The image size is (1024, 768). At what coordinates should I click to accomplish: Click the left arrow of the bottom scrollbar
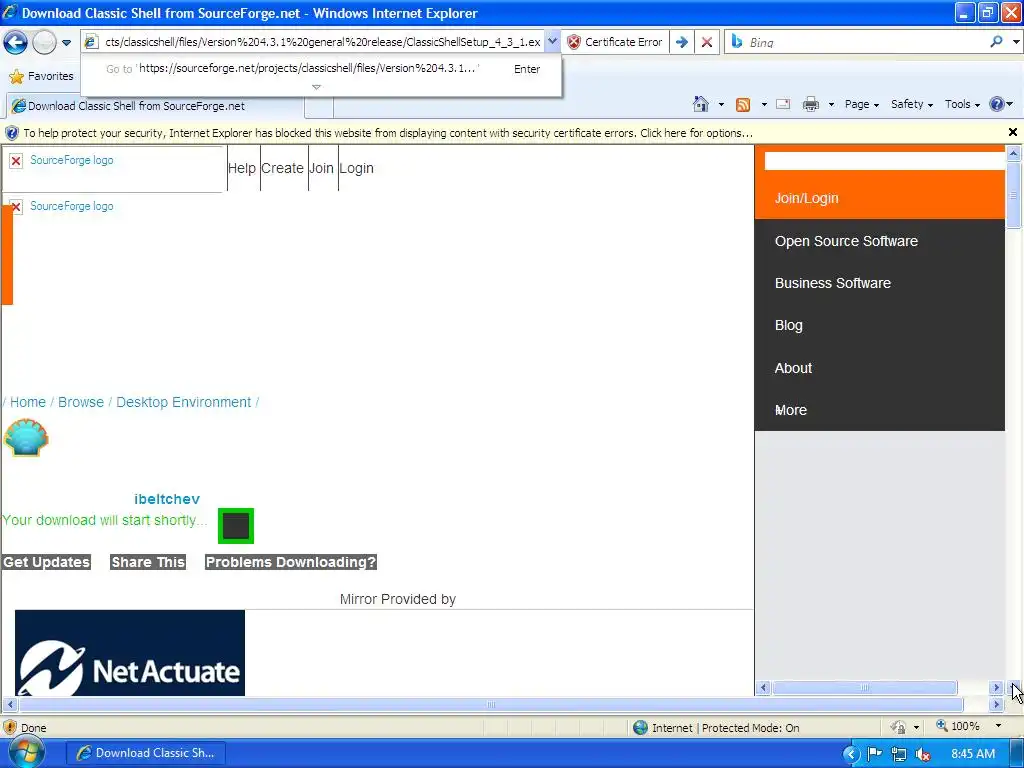(x=10, y=705)
